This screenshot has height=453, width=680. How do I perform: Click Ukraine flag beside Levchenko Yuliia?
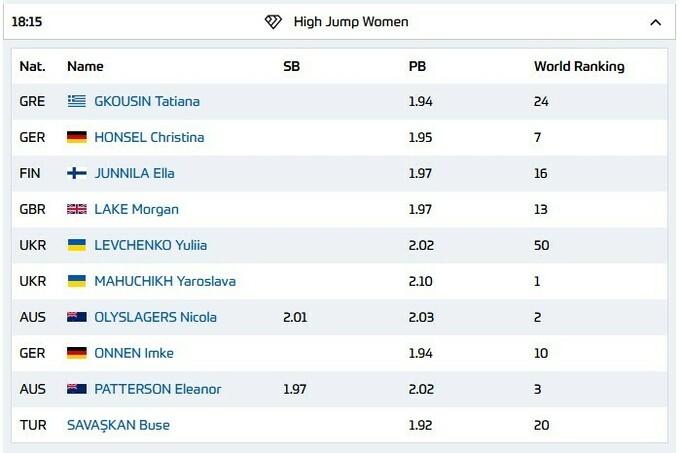(x=77, y=245)
